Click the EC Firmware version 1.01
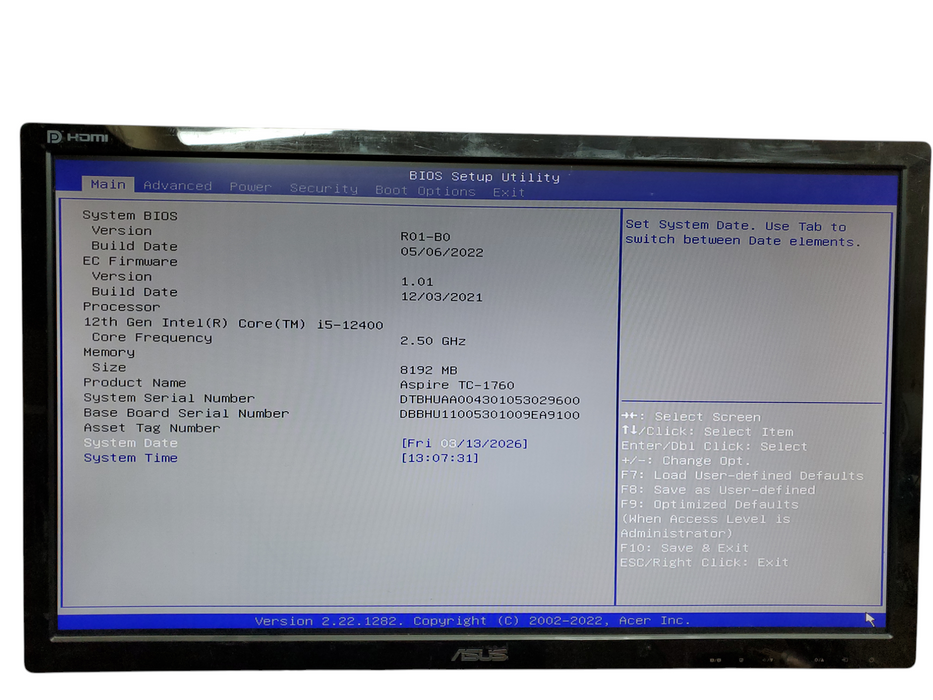 point(417,282)
